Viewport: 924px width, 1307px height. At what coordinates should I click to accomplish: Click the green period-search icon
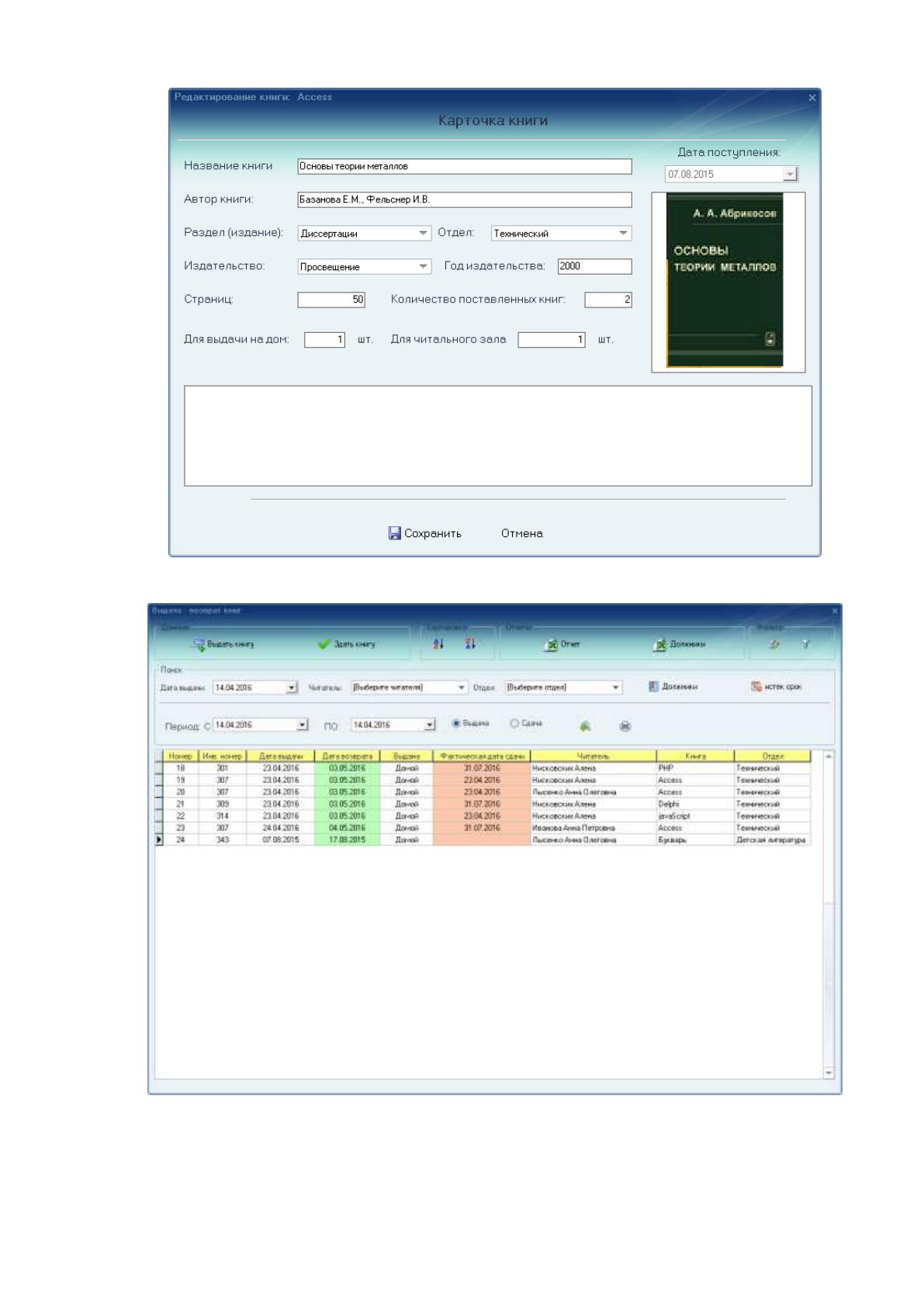[585, 726]
